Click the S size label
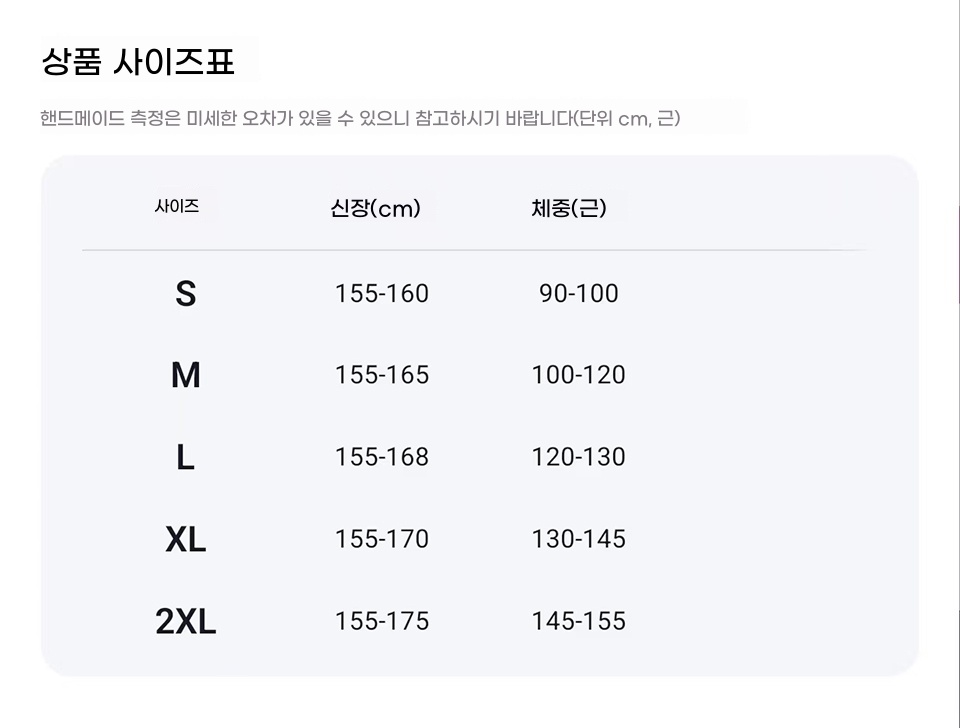This screenshot has width=960, height=728. 185,294
